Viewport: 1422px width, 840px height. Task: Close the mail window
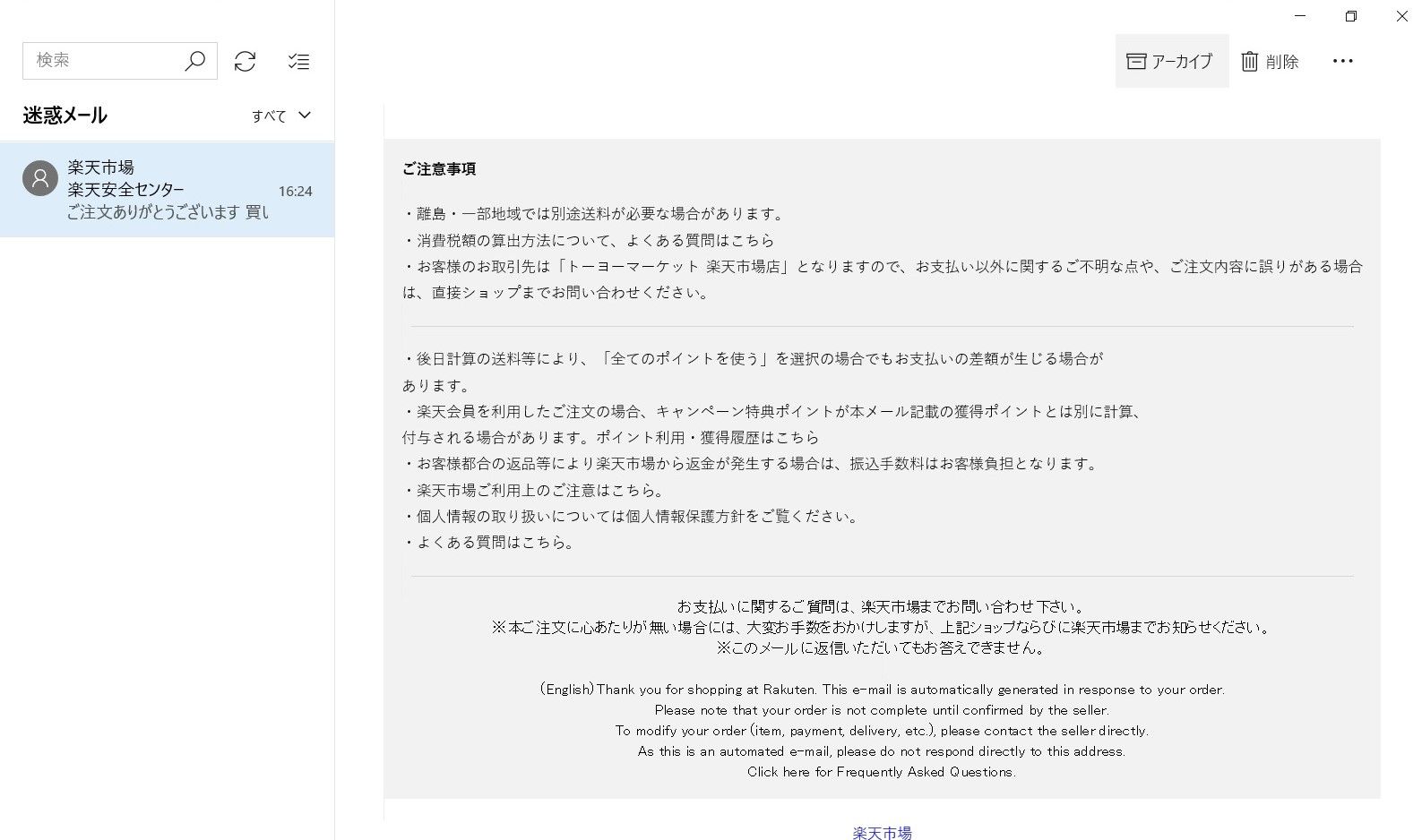pos(1401,16)
